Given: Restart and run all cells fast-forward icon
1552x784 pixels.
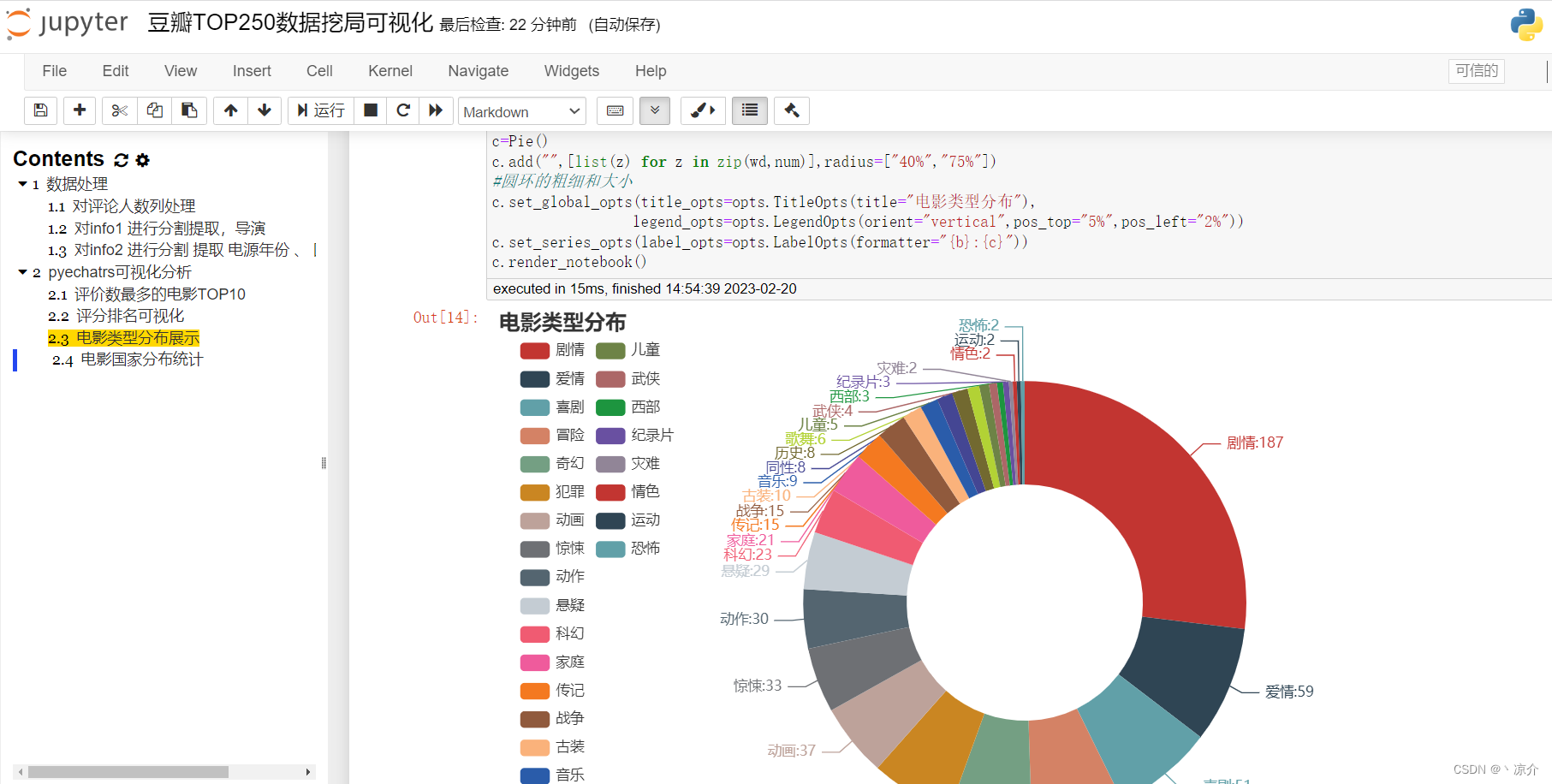Looking at the screenshot, I should point(436,110).
